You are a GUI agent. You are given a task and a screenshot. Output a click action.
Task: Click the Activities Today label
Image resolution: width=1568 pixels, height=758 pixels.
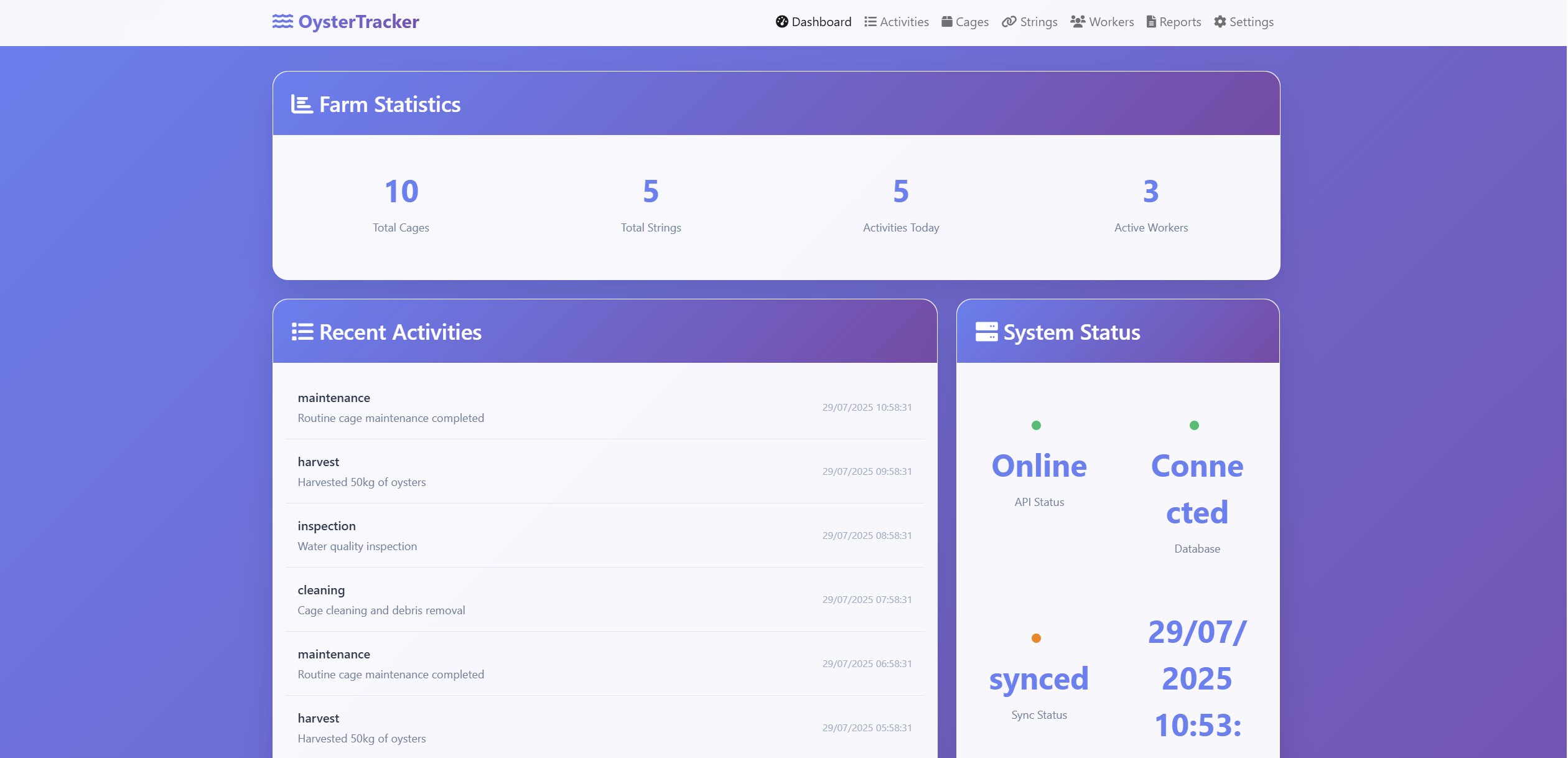(901, 228)
